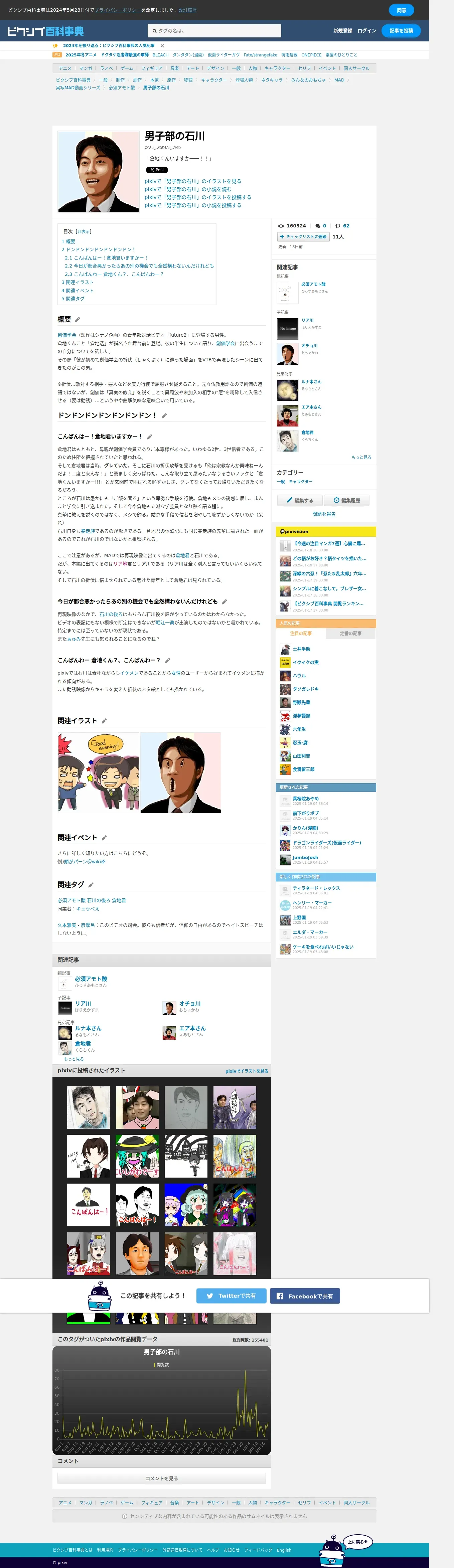Viewport: 454px width, 1568px height.
Task: Select the ゲーム category tab in top navigation
Action: click(127, 69)
